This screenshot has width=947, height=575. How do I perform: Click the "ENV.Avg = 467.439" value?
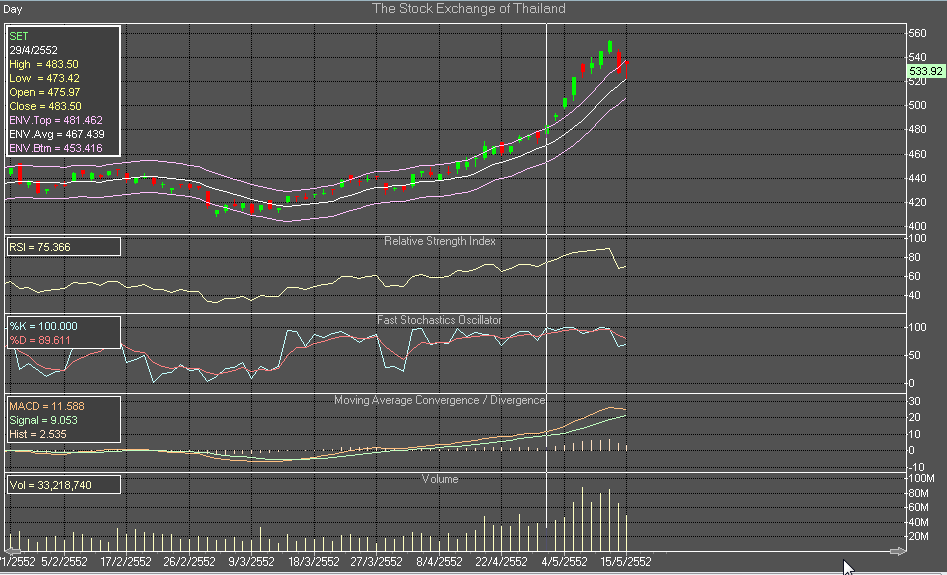pyautogui.click(x=56, y=134)
